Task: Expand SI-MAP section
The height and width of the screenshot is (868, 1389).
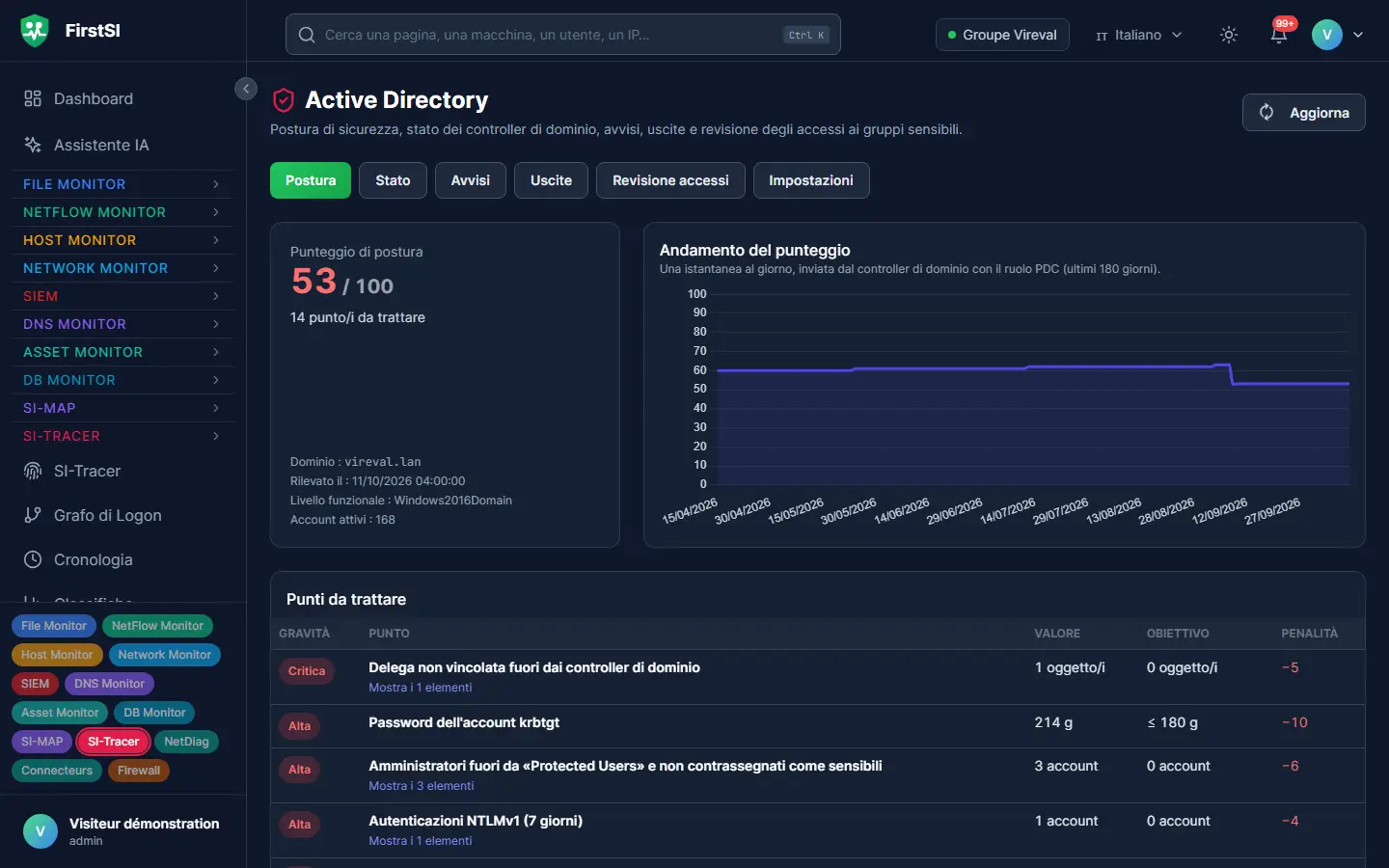Action: [123, 408]
